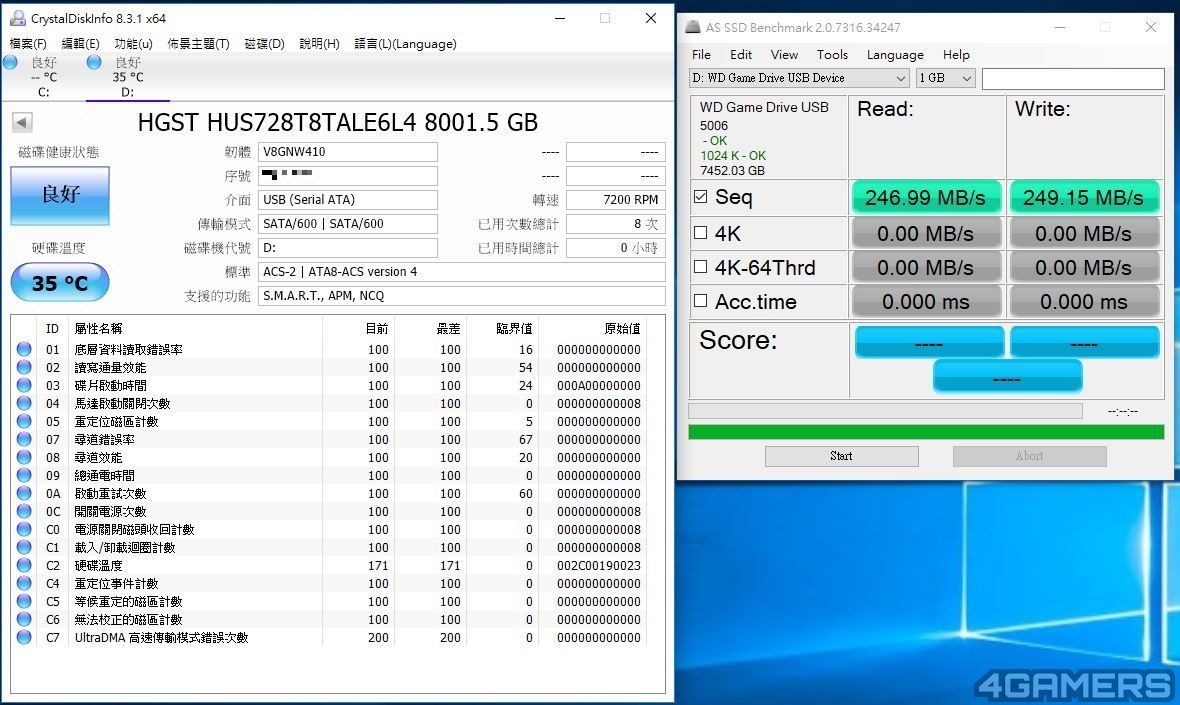Open the 佈景主題(T) menu

[x=198, y=44]
